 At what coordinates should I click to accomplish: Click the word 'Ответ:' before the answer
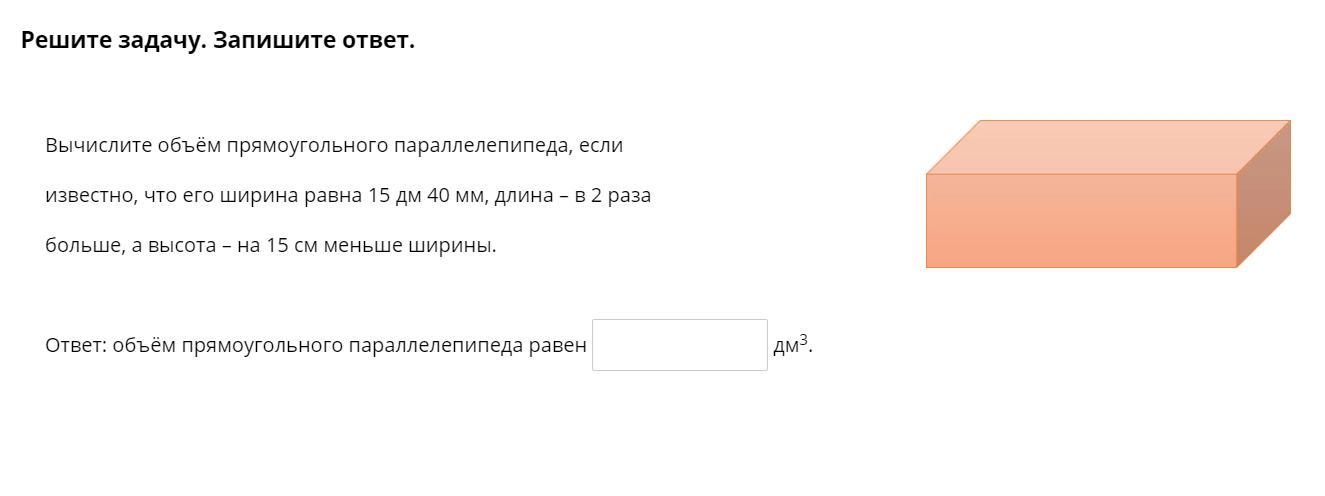pos(75,346)
